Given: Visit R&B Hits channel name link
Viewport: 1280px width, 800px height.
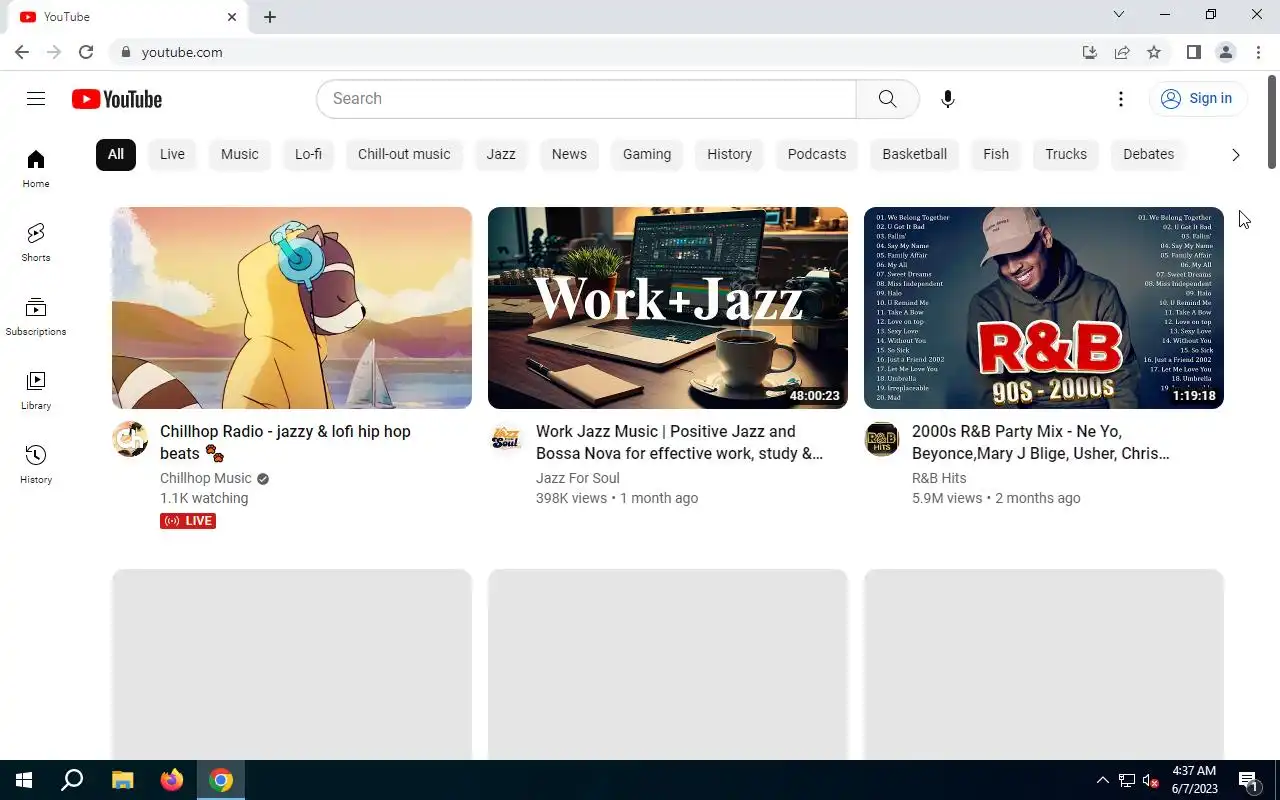Looking at the screenshot, I should tap(939, 478).
